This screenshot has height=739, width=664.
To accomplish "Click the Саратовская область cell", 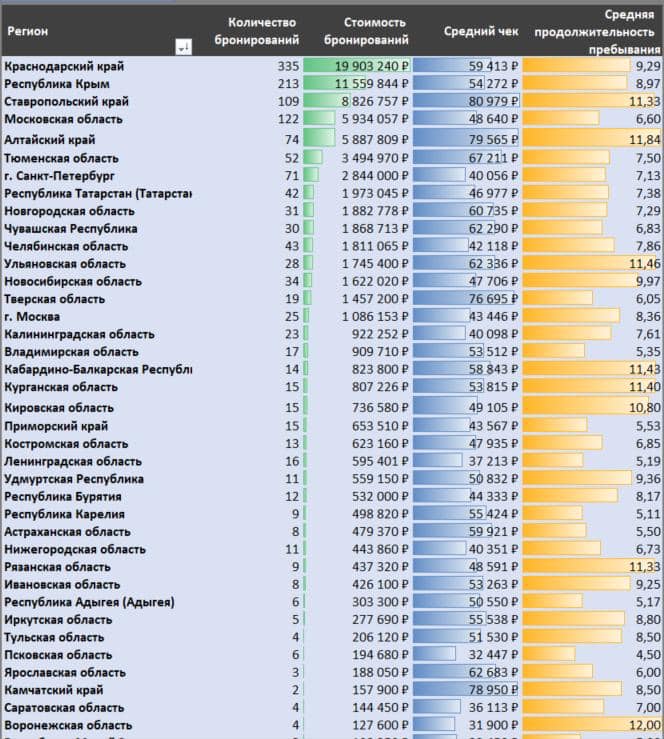I will click(x=64, y=707).
